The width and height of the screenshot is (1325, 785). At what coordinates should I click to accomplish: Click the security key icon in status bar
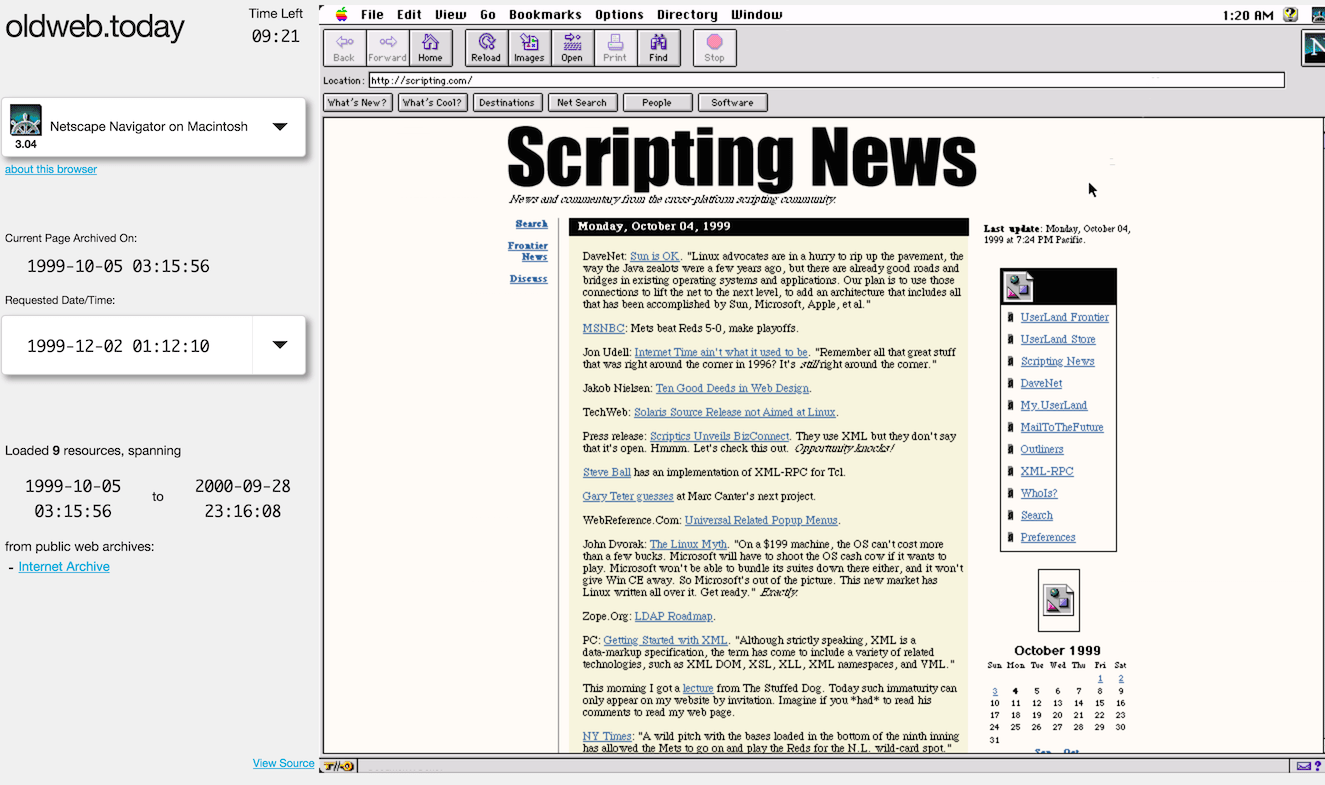click(338, 766)
